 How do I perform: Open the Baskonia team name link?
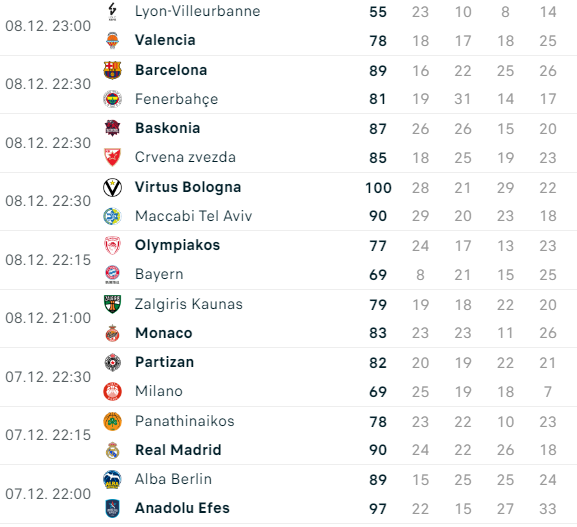coord(167,128)
